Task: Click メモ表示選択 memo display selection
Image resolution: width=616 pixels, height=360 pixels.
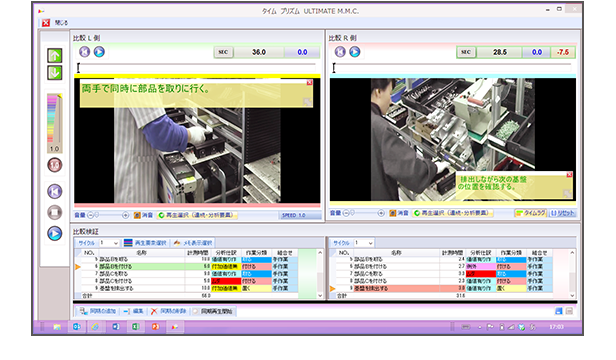Action: pos(193,243)
